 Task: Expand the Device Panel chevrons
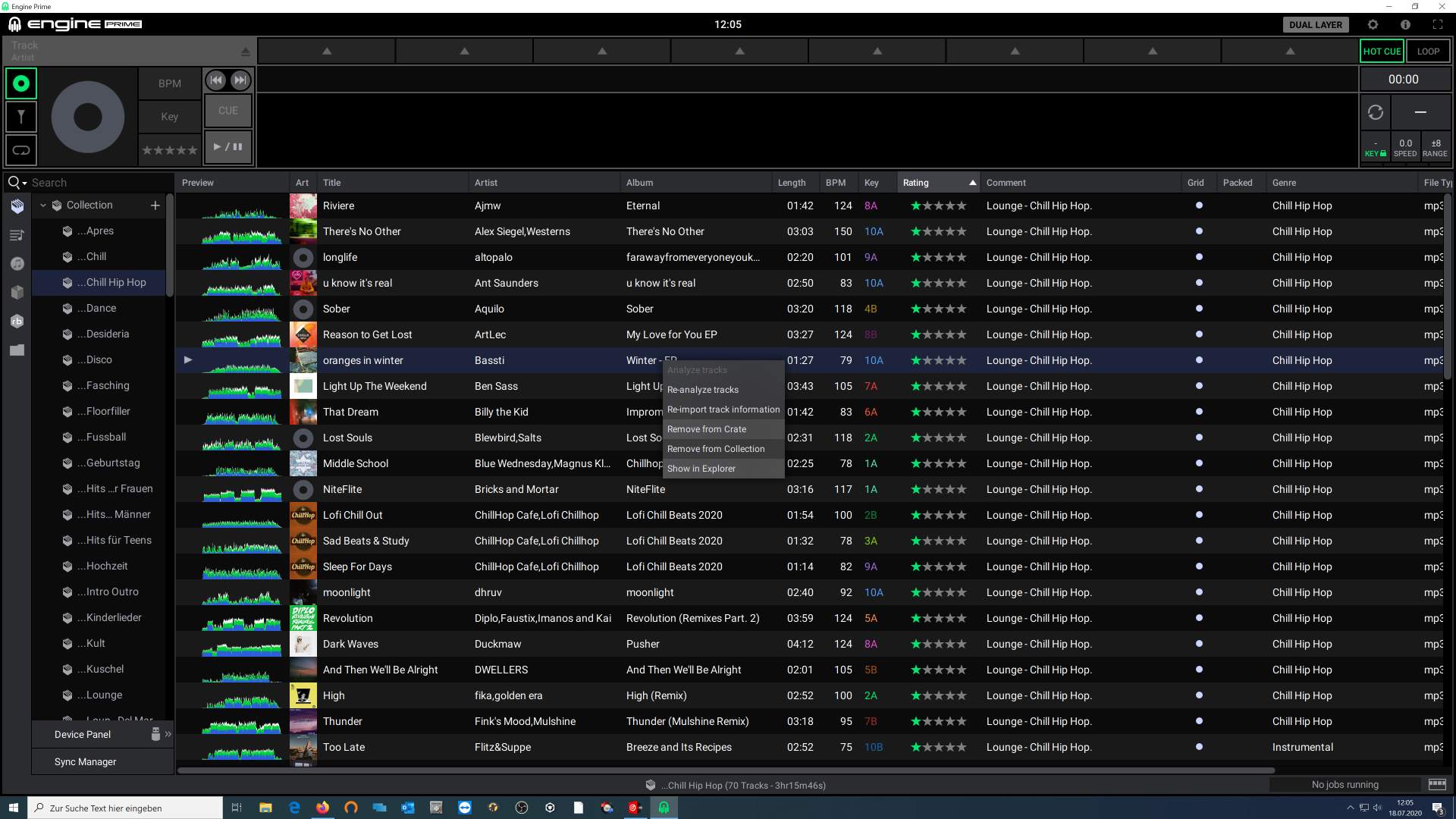click(168, 734)
